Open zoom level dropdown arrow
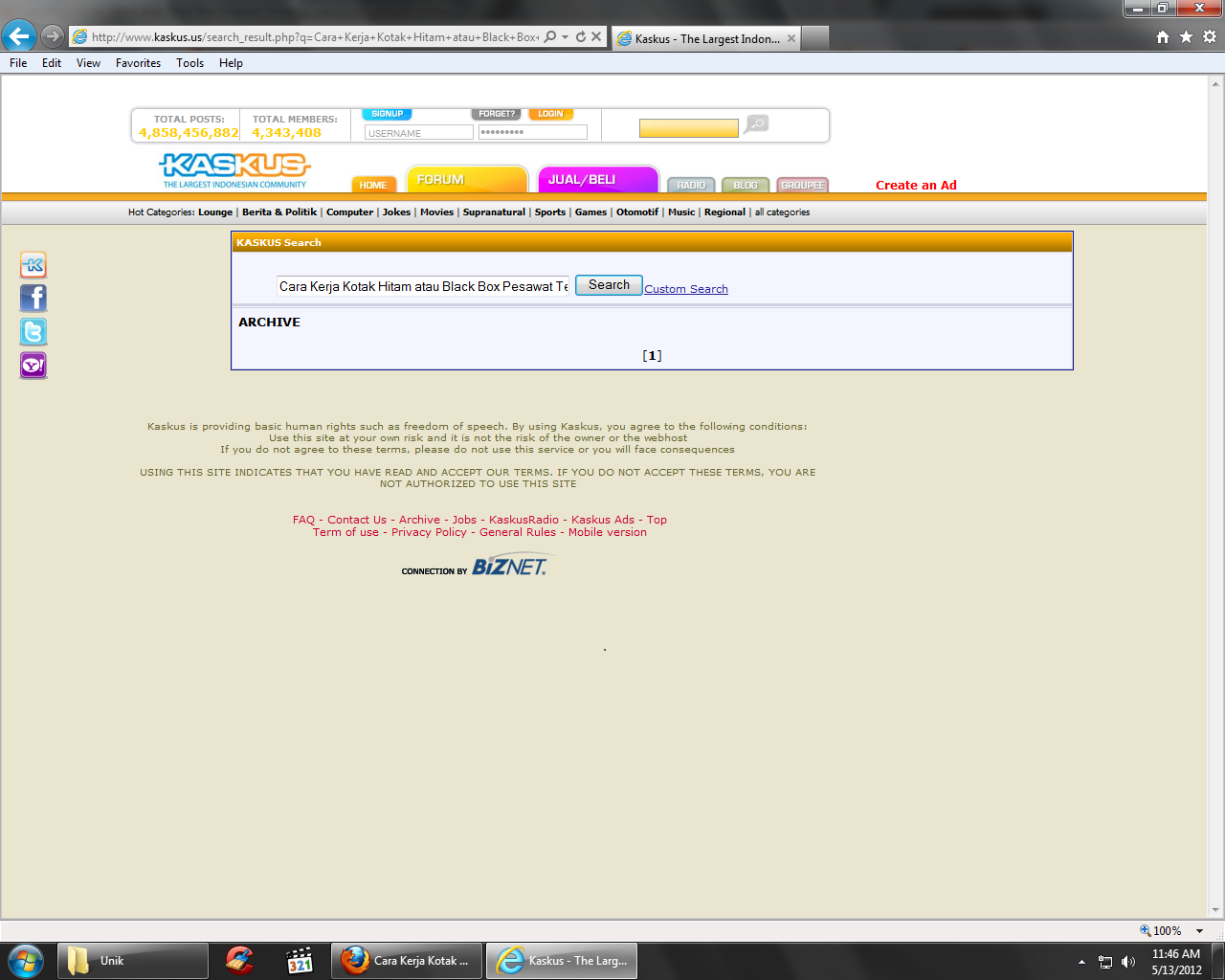 [1199, 931]
